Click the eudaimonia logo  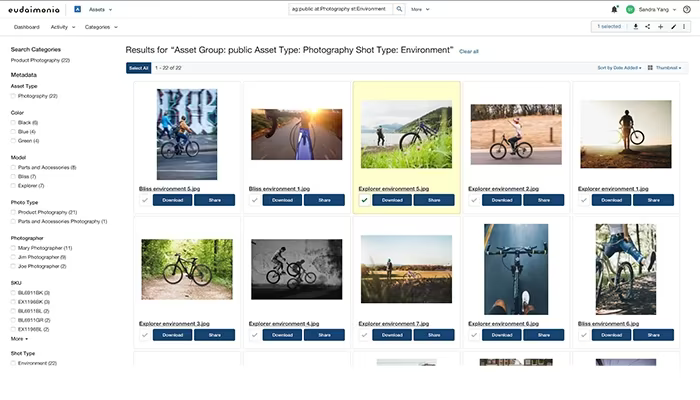[34, 9]
